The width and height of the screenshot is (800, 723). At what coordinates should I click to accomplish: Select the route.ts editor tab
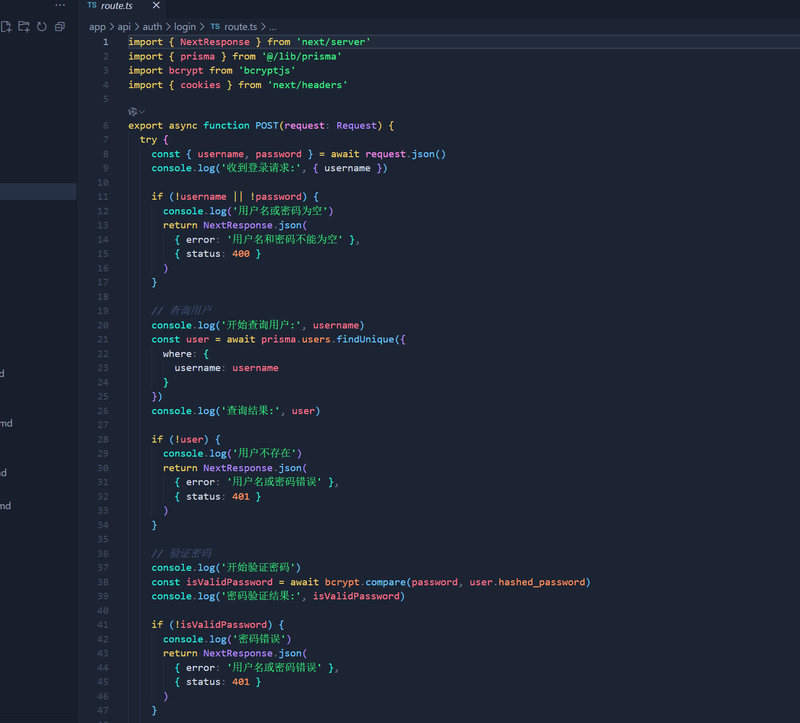click(124, 6)
